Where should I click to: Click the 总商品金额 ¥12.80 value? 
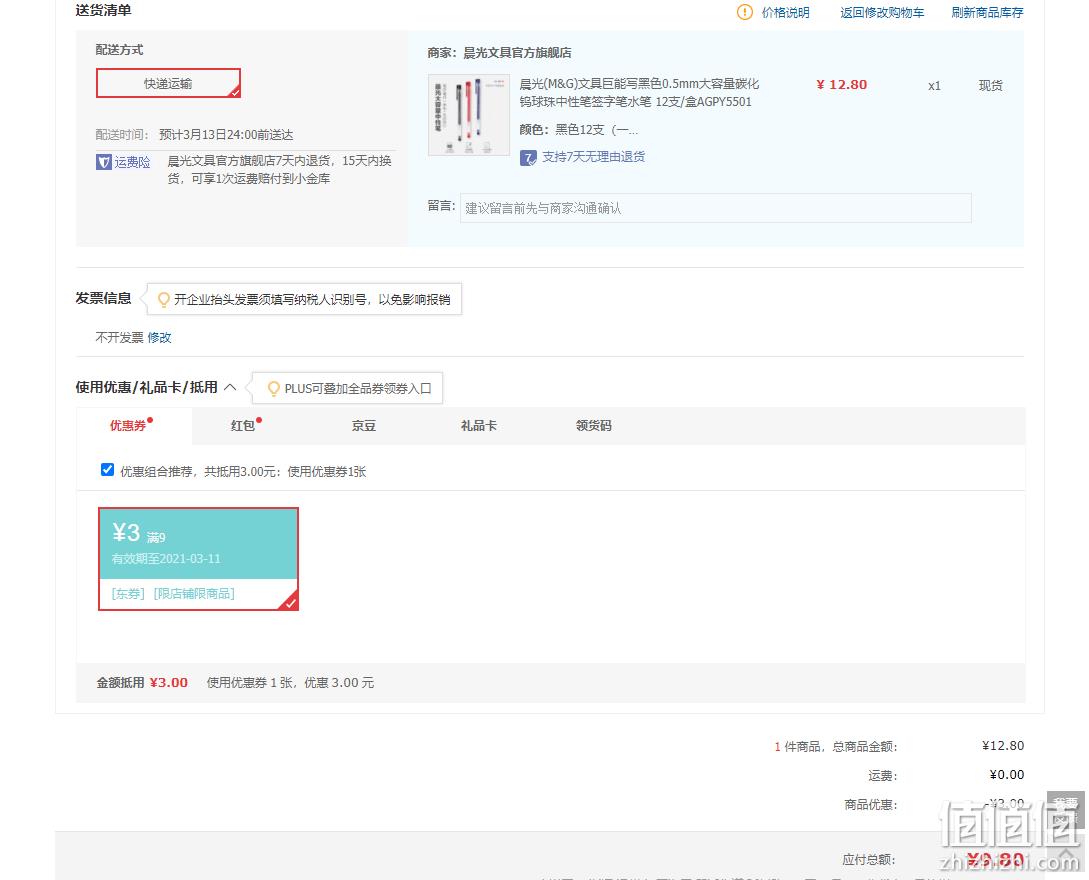click(x=1003, y=745)
